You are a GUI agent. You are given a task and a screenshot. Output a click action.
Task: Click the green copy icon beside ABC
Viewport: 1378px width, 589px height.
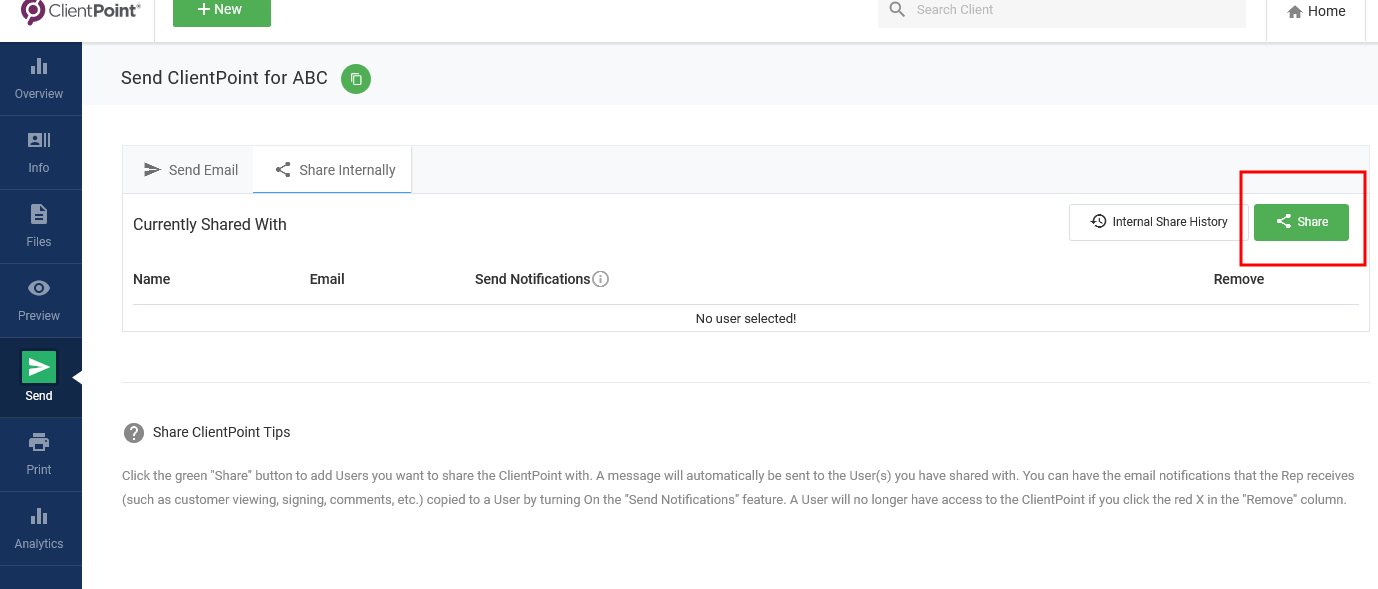click(x=356, y=78)
